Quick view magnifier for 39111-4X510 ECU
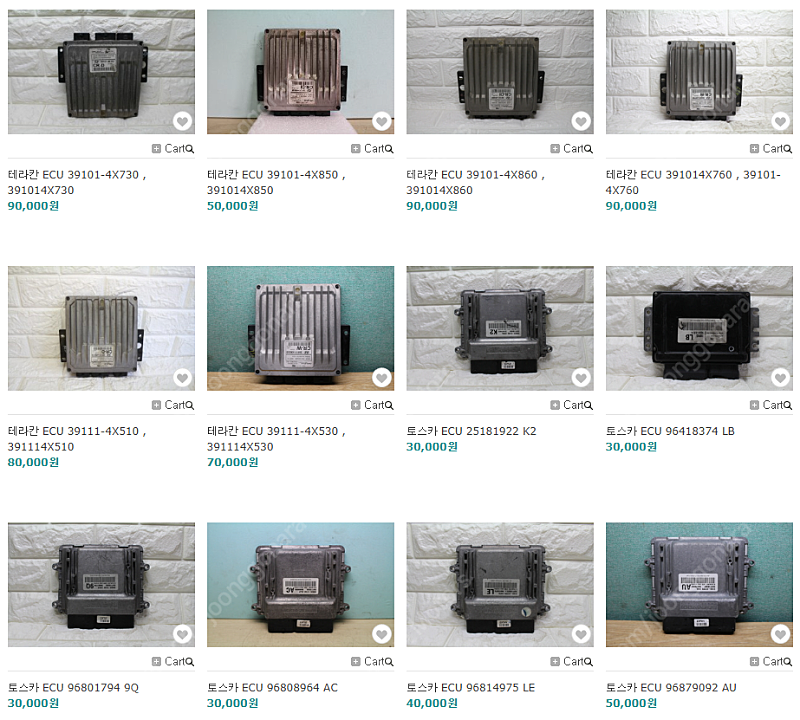This screenshot has width=800, height=720. pyautogui.click(x=190, y=406)
